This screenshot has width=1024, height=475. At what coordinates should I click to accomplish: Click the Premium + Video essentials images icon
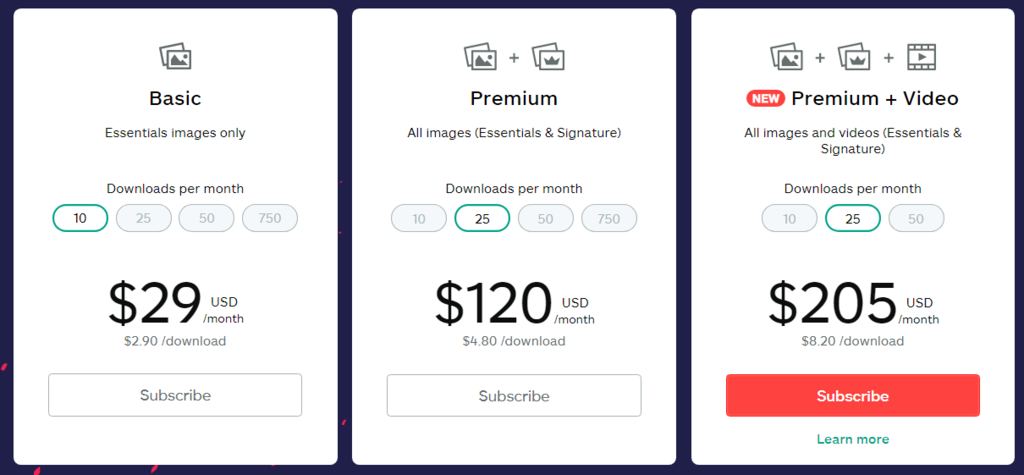tap(786, 56)
